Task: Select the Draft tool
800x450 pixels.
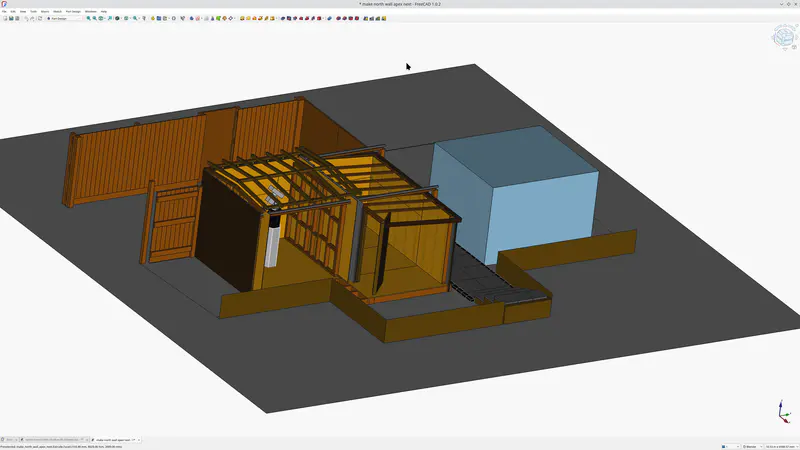Action: tap(351, 18)
